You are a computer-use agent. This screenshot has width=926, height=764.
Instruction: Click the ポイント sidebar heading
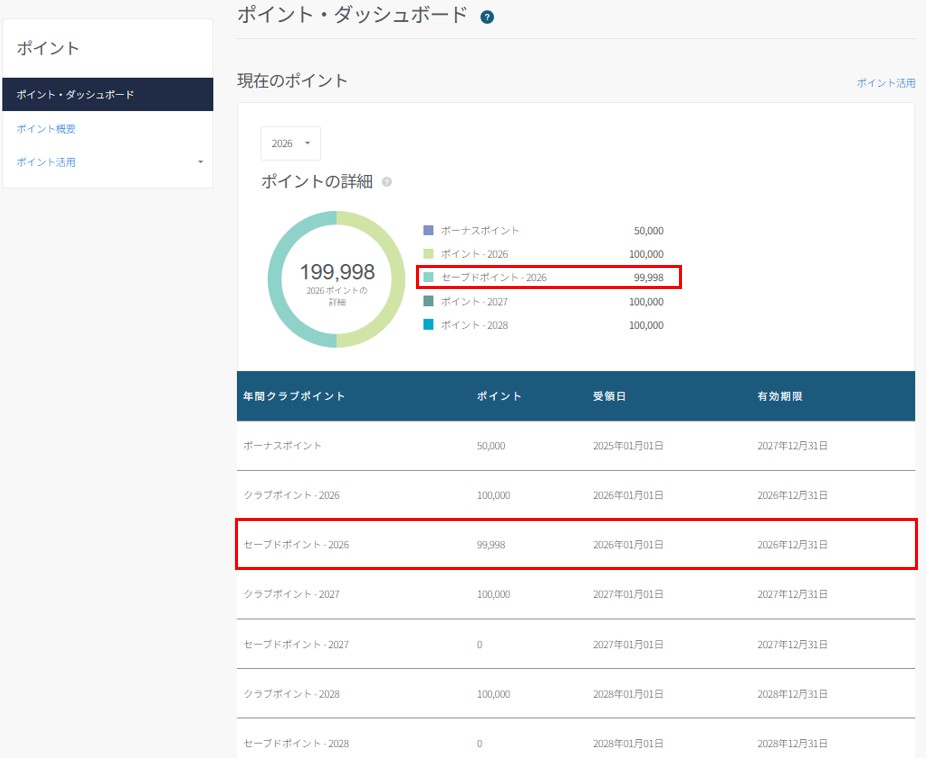[48, 48]
